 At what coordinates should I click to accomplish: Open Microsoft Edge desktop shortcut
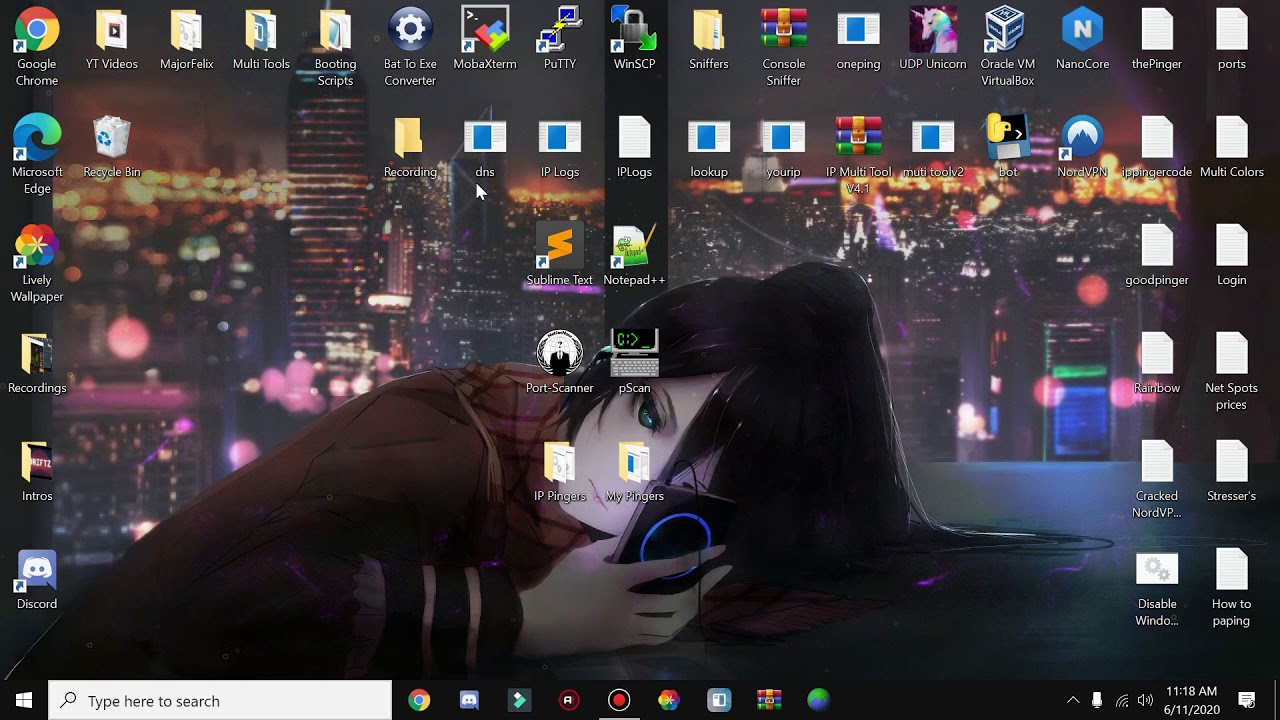point(37,138)
